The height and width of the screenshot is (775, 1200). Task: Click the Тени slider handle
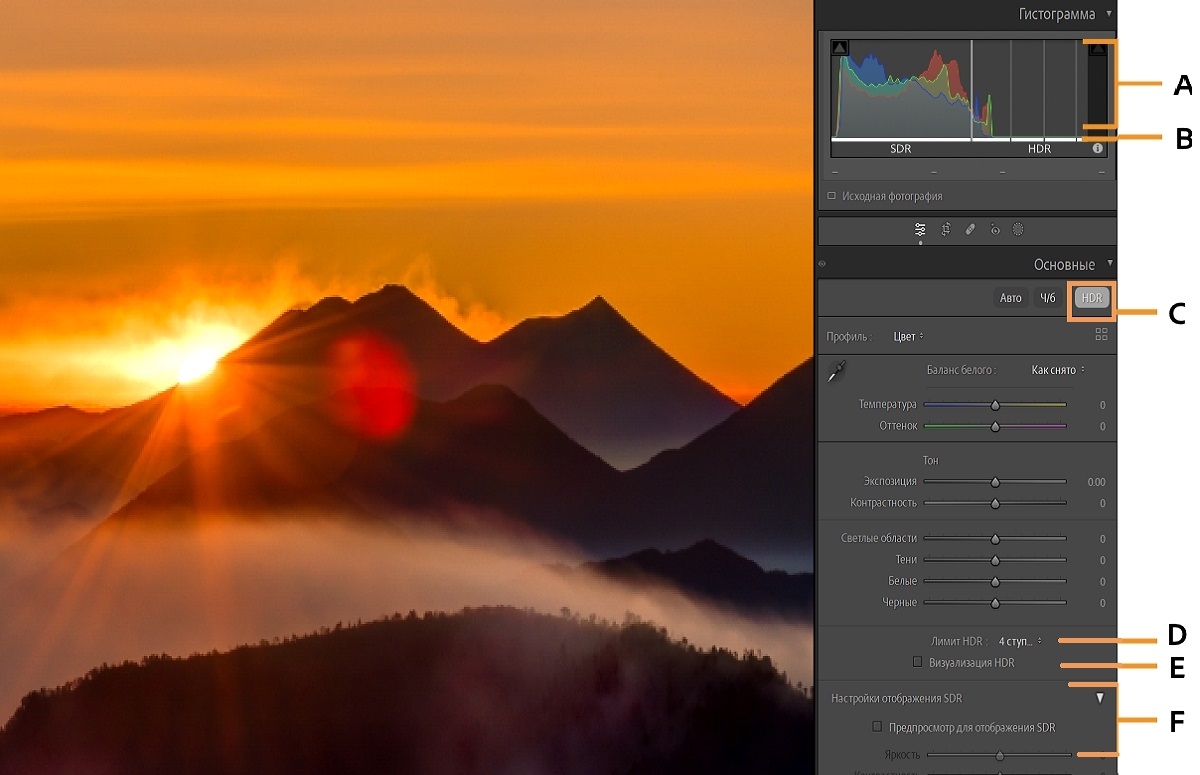pyautogui.click(x=995, y=560)
